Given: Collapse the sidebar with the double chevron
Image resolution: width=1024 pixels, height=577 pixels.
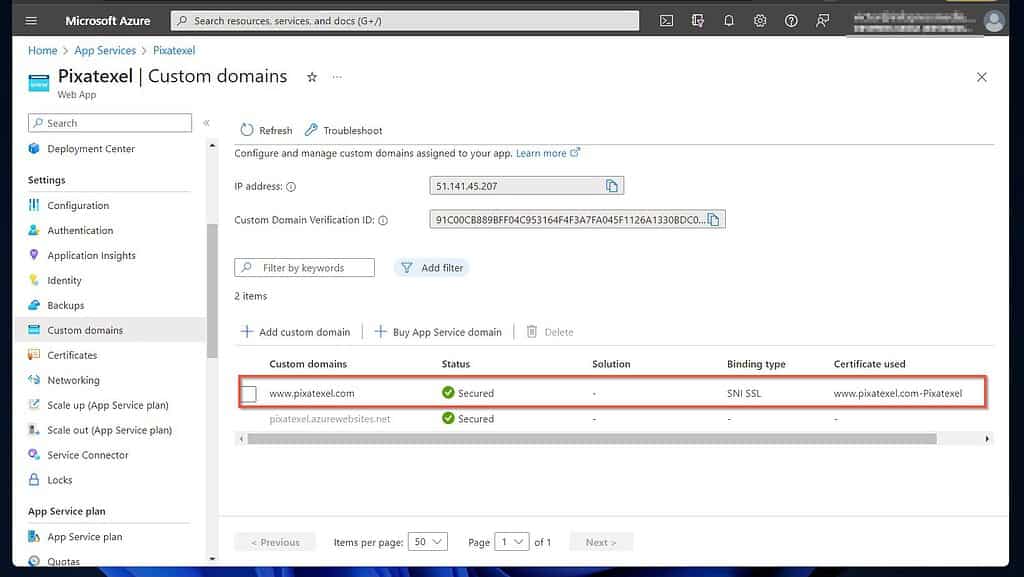Looking at the screenshot, I should [206, 123].
